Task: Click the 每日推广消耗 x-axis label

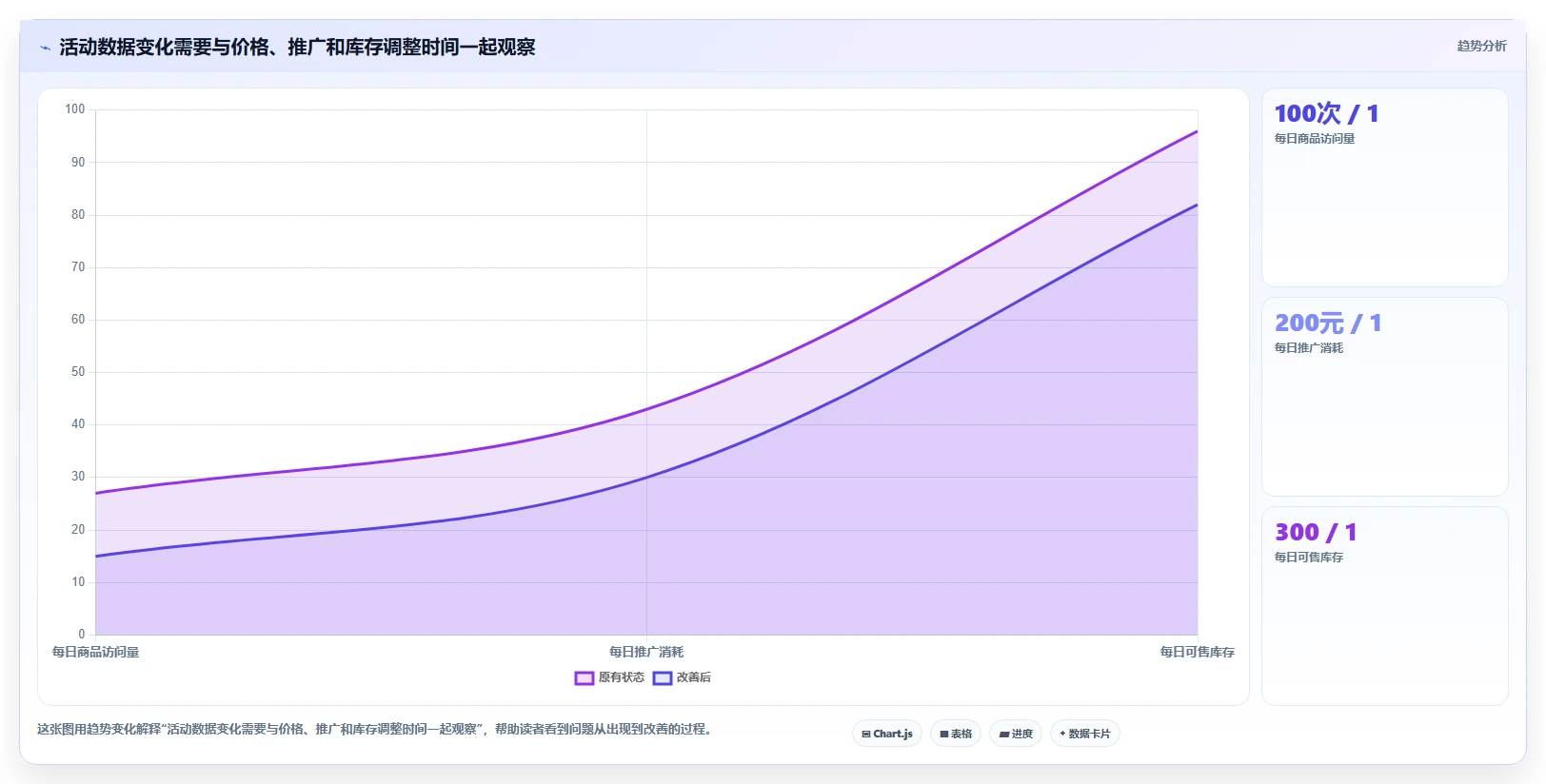Action: pos(646,652)
